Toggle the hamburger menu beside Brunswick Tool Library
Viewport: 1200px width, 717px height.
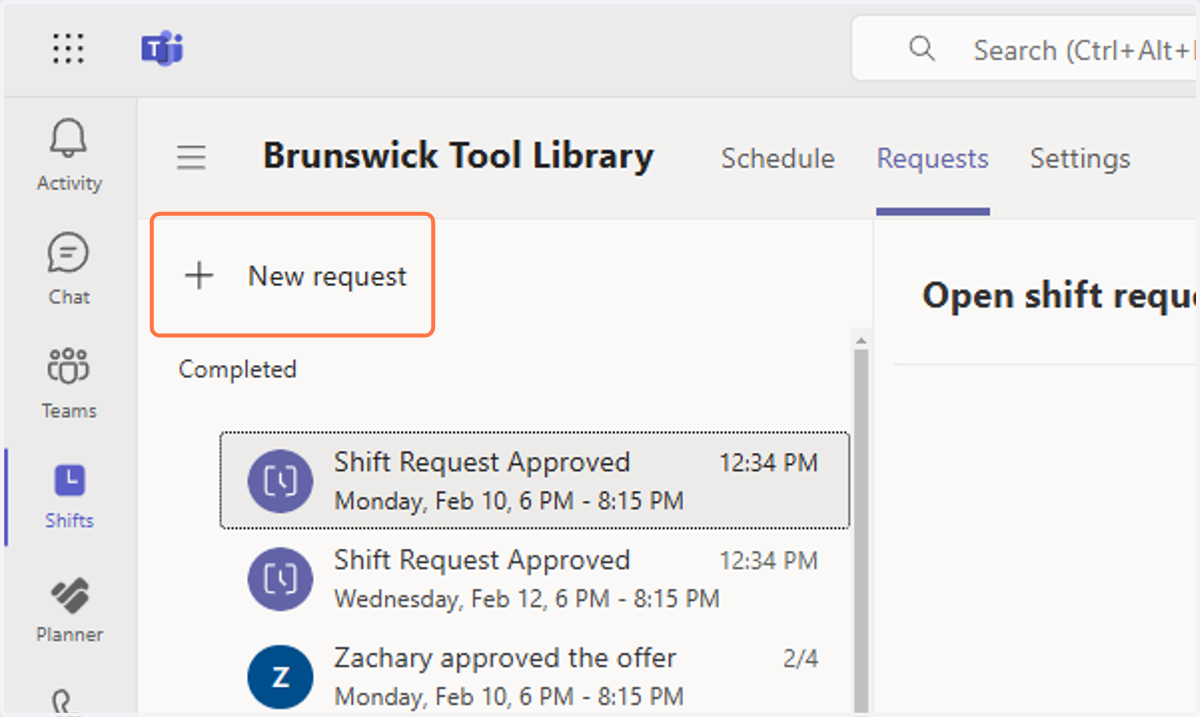(191, 157)
